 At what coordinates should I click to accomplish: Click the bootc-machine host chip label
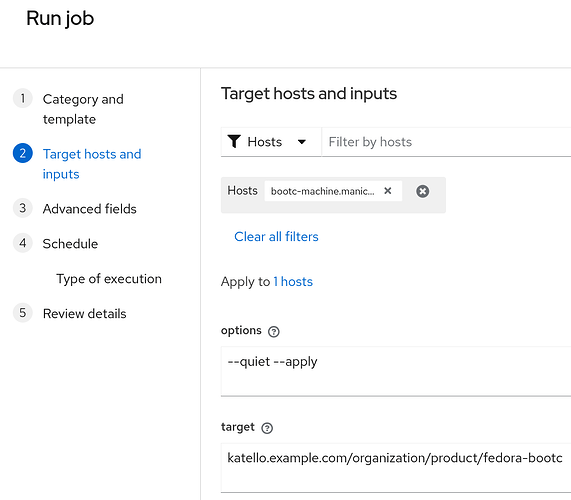[x=322, y=191]
